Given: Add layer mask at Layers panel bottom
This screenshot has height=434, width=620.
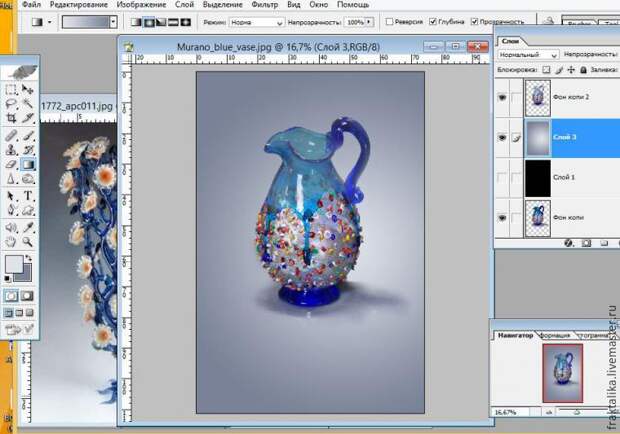Looking at the screenshot, I should (586, 243).
